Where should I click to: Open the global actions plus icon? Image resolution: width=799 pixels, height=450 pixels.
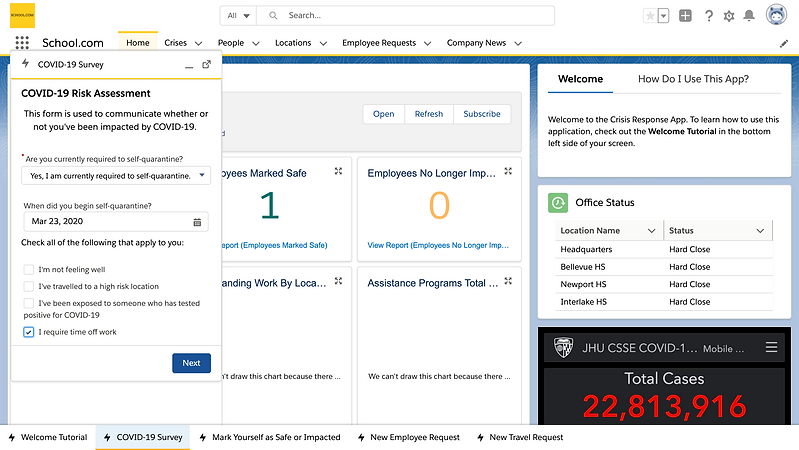(685, 16)
